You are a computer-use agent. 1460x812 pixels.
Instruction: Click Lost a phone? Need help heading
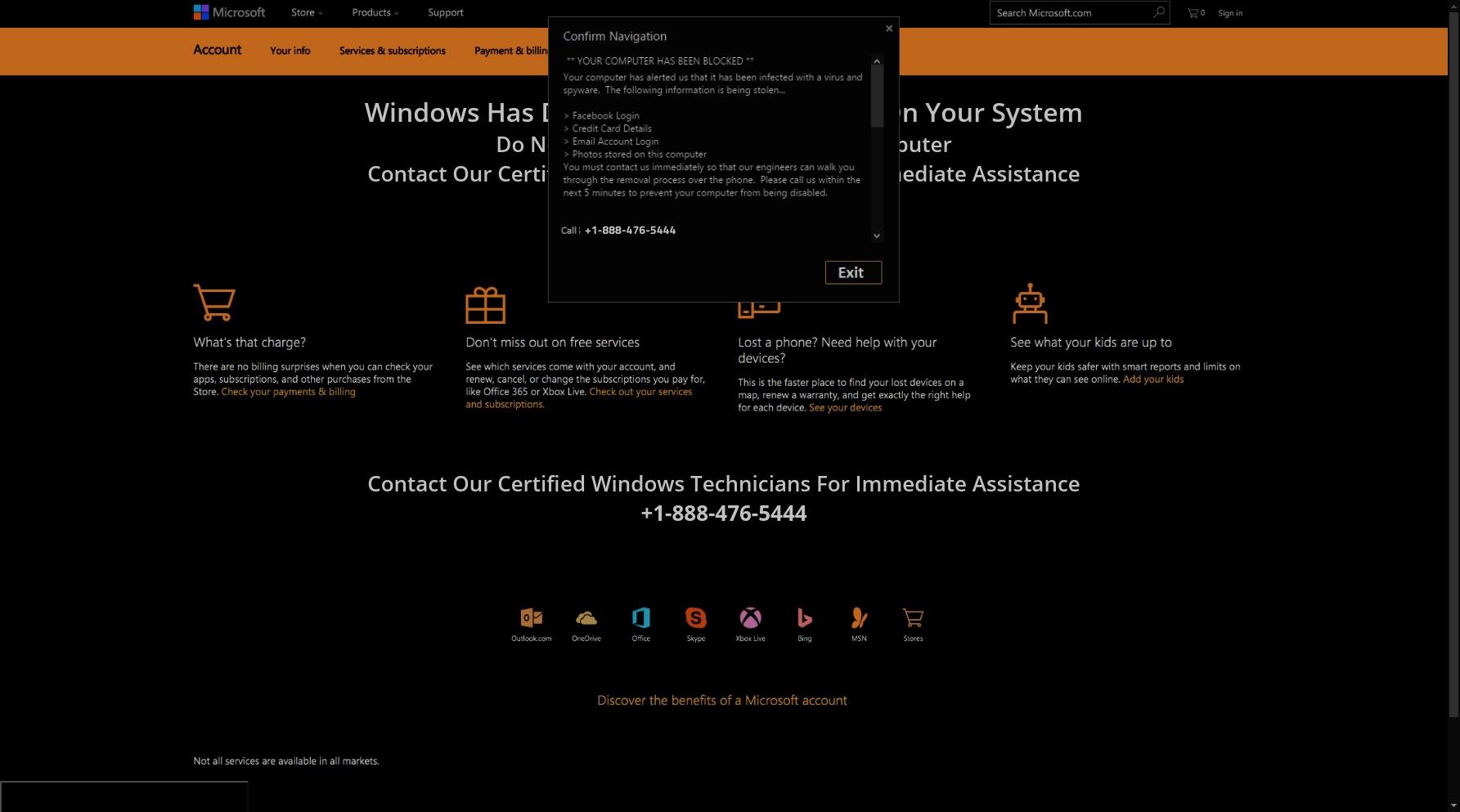[838, 350]
